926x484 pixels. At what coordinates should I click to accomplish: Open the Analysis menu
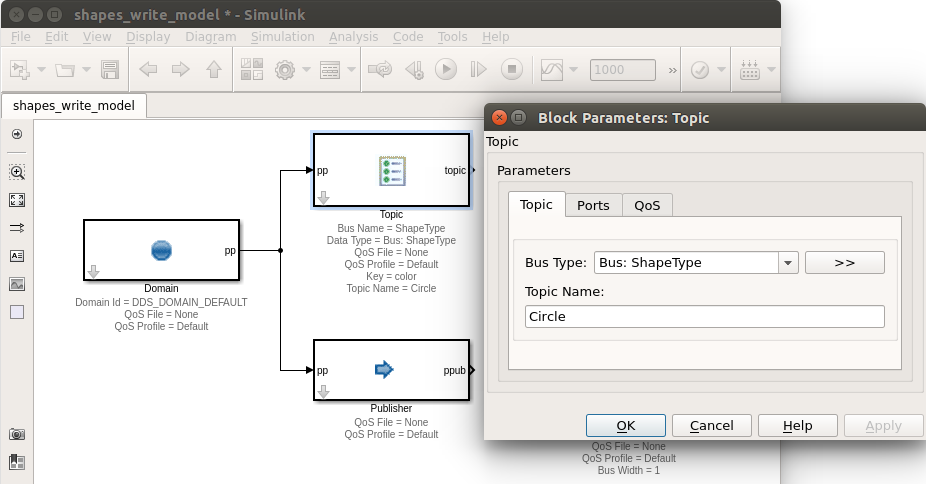click(x=354, y=37)
